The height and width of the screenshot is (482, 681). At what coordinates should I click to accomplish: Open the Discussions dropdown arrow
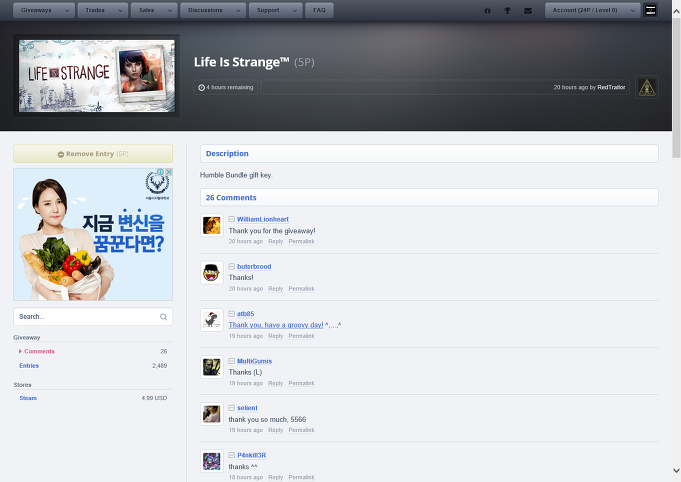[x=238, y=10]
